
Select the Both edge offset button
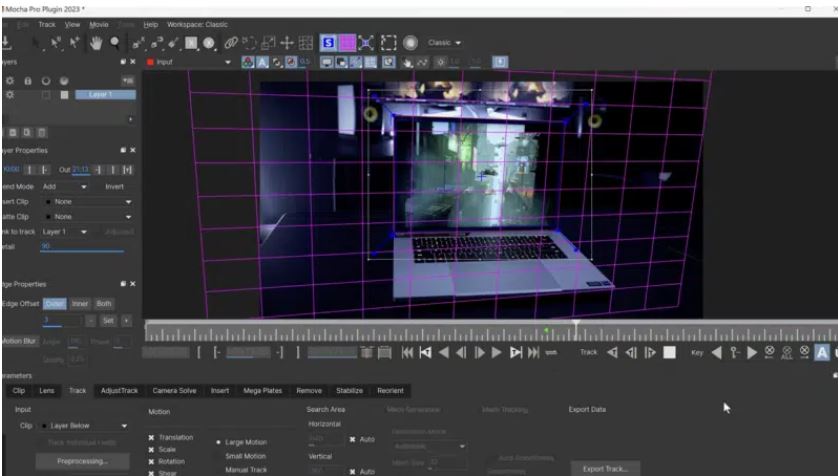click(x=104, y=303)
